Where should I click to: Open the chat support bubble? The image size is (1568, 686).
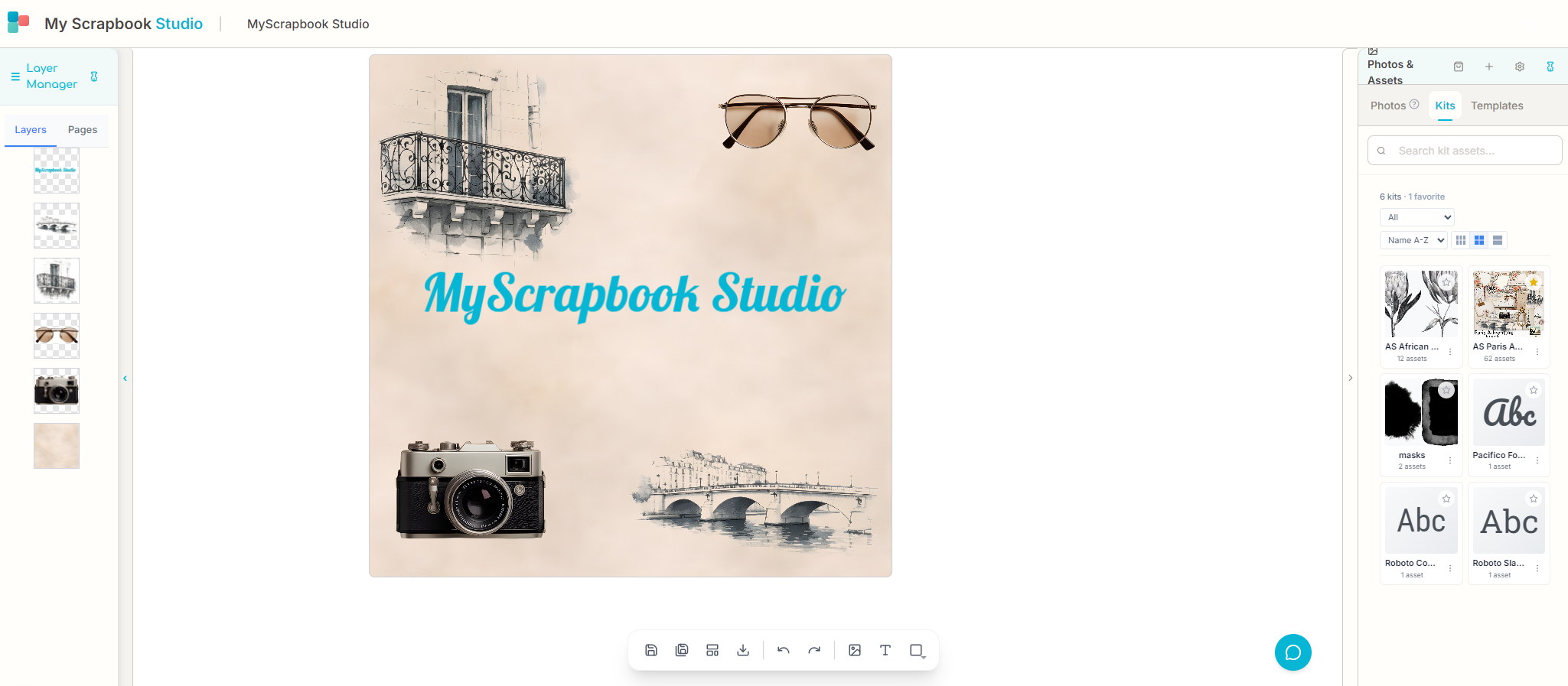click(x=1293, y=652)
